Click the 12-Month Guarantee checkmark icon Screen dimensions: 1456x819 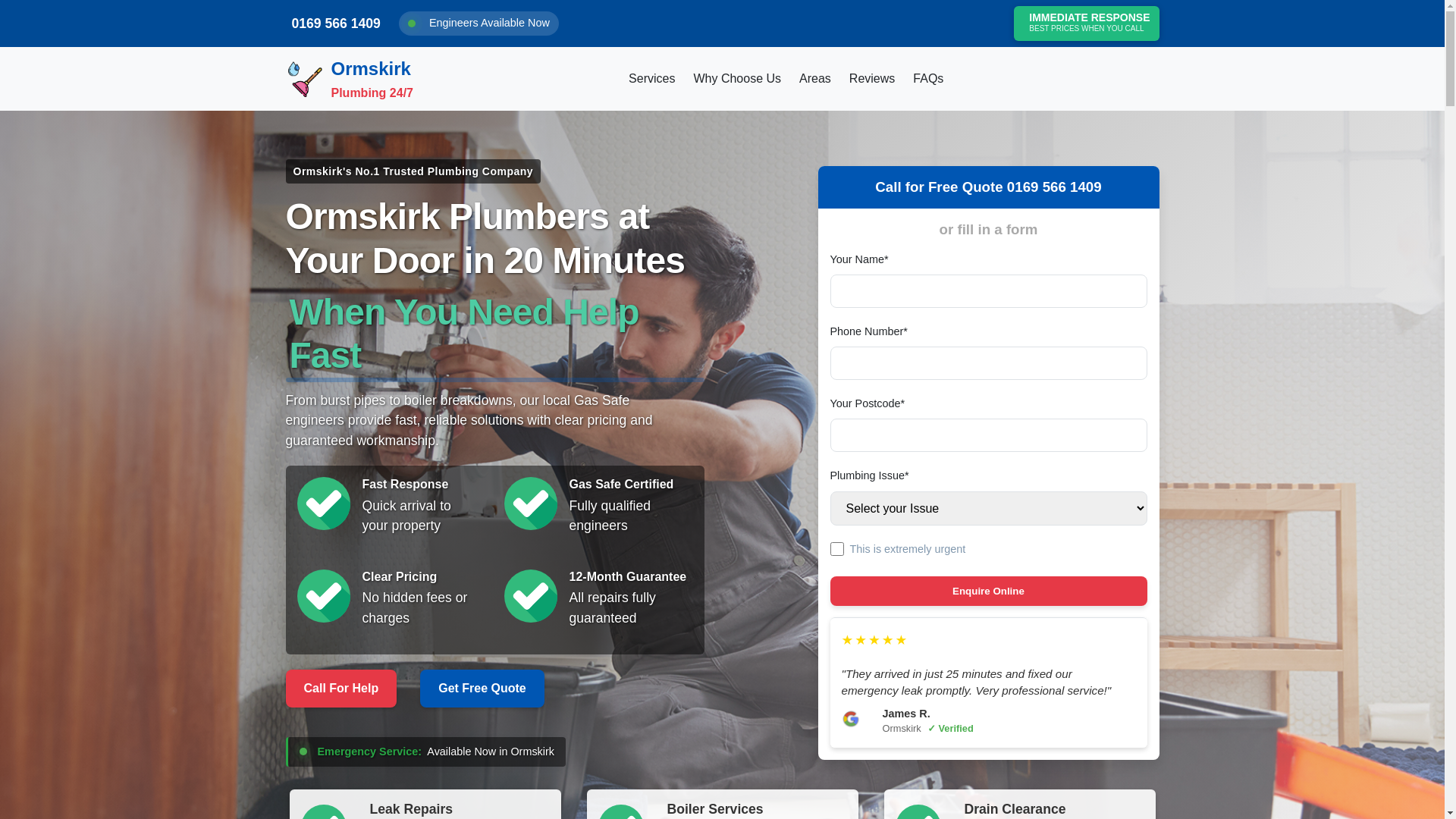click(531, 596)
